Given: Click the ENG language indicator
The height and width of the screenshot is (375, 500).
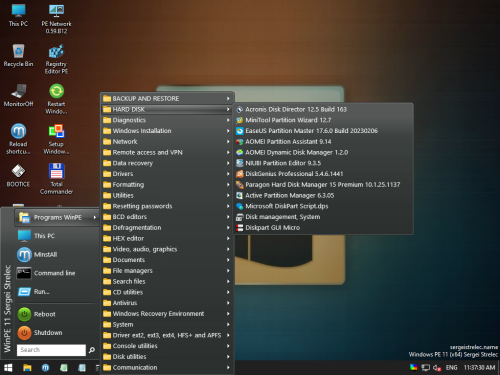Looking at the screenshot, I should (451, 368).
